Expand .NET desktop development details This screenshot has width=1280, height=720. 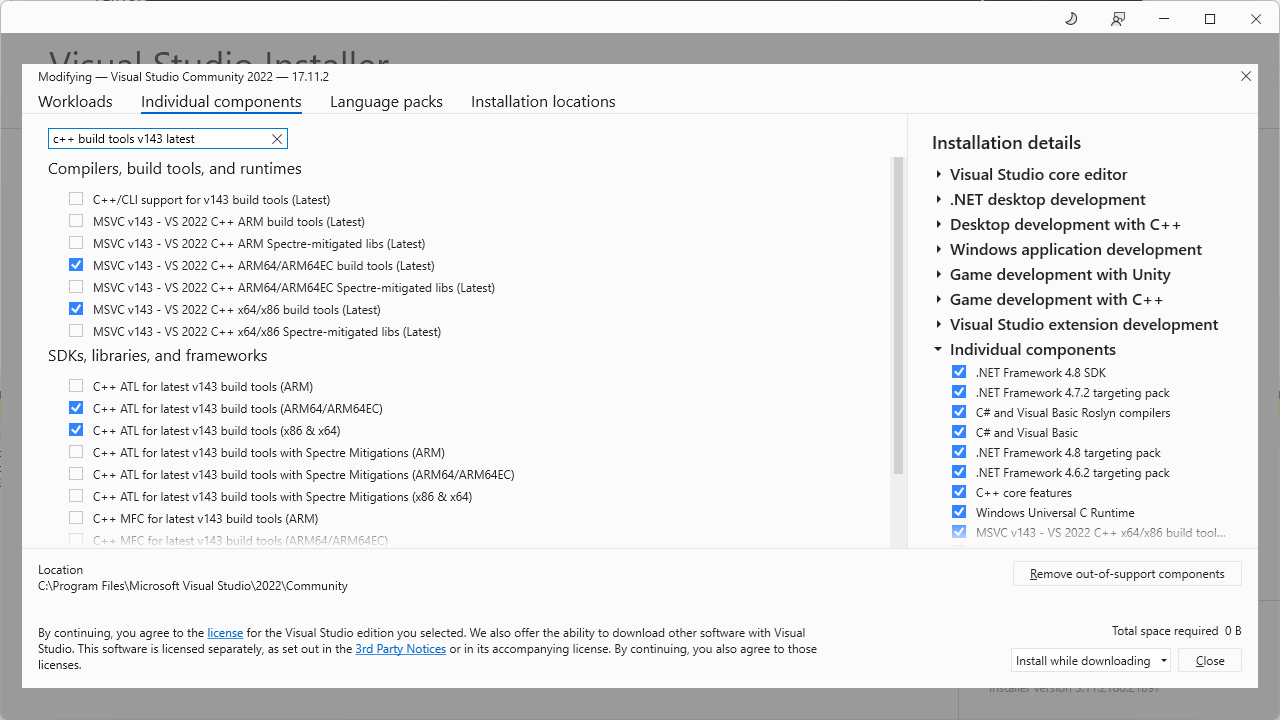(938, 200)
